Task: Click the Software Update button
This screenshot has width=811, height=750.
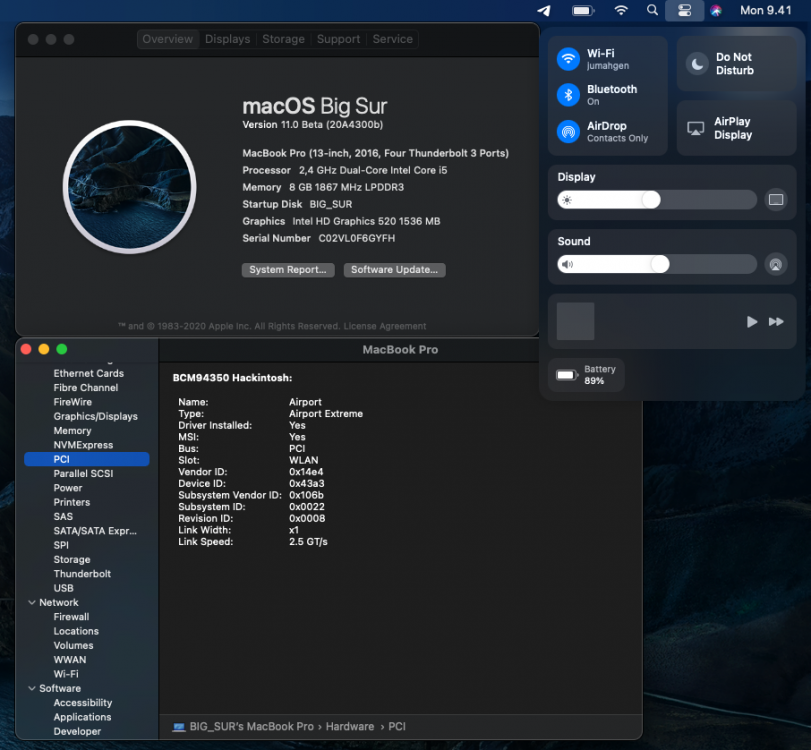Action: (x=395, y=270)
